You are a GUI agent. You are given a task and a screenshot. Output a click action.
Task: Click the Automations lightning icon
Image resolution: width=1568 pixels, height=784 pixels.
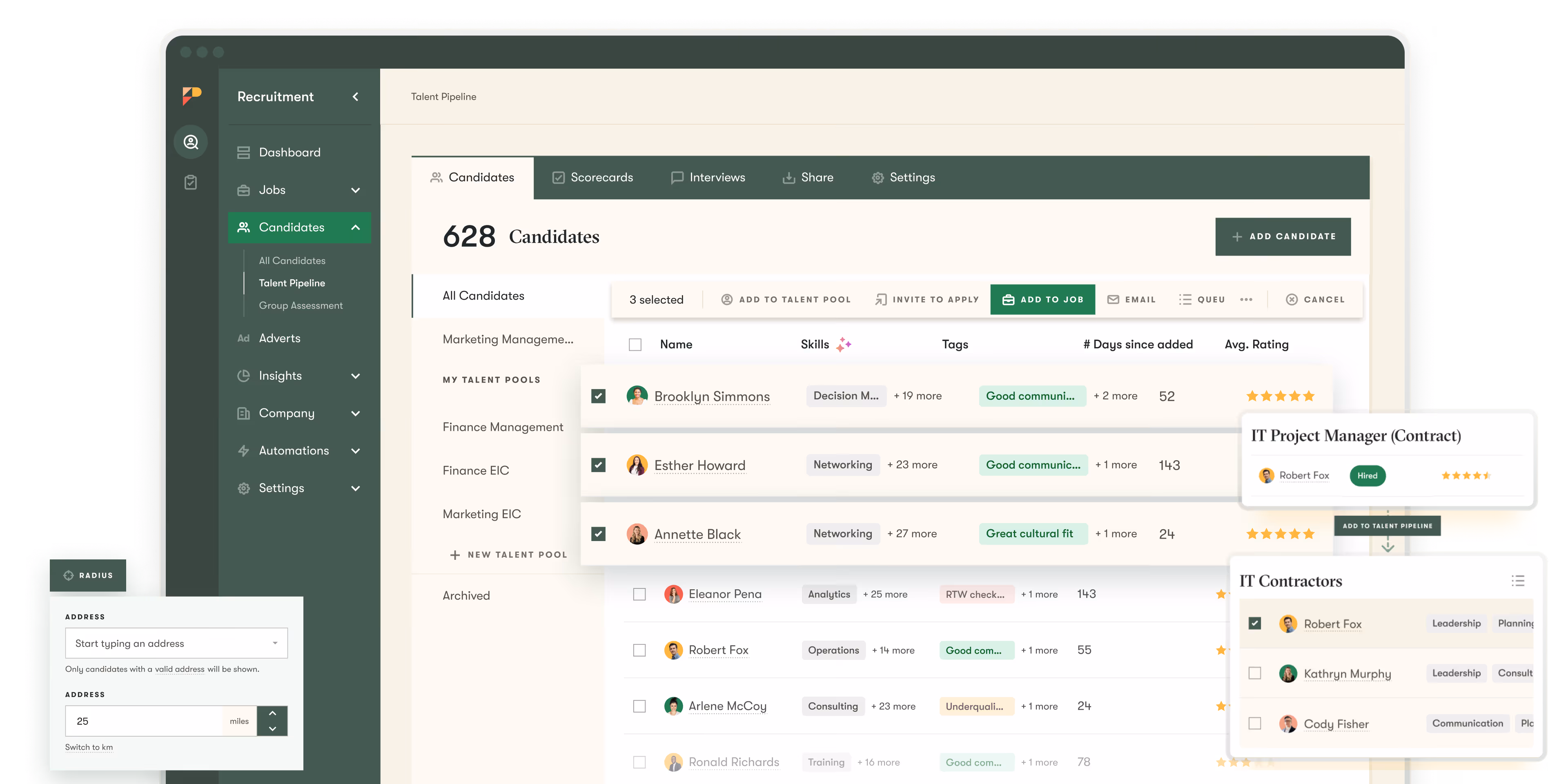point(243,451)
